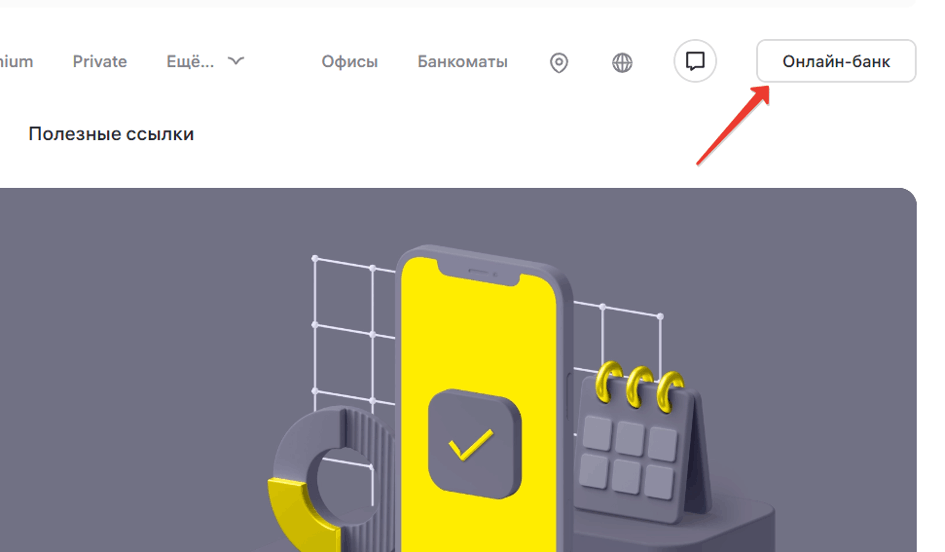The width and height of the screenshot is (945, 552).
Task: Click the checkmark tile on phone illustration
Action: coord(474,444)
